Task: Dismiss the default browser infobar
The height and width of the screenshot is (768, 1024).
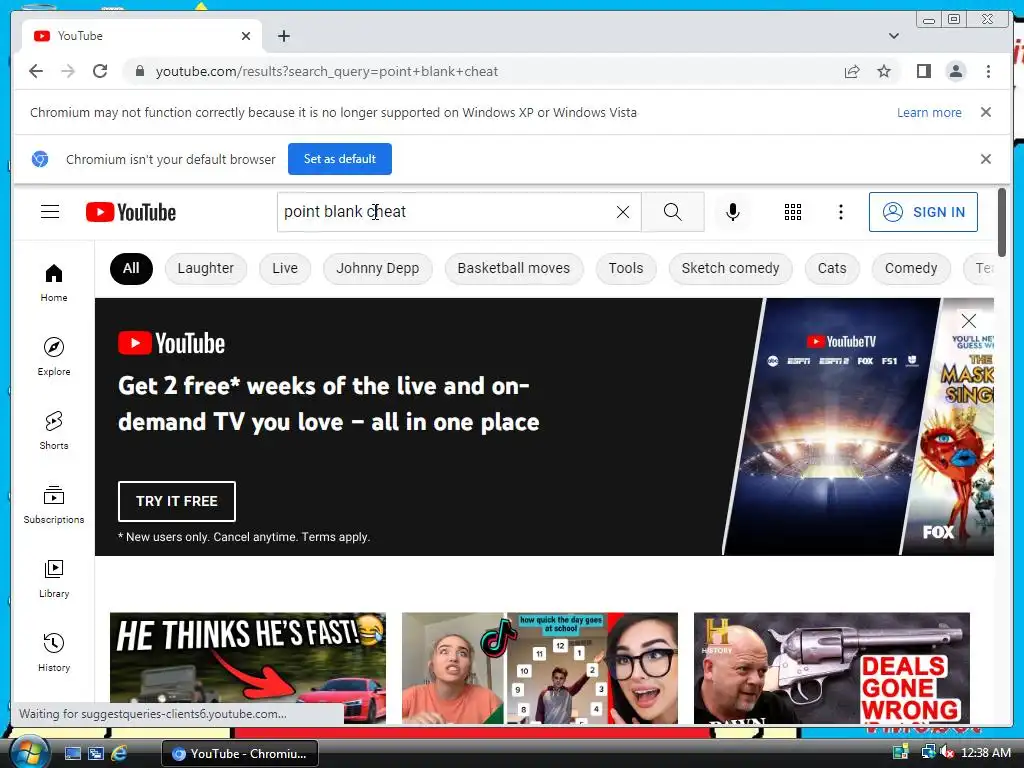Action: tap(986, 159)
